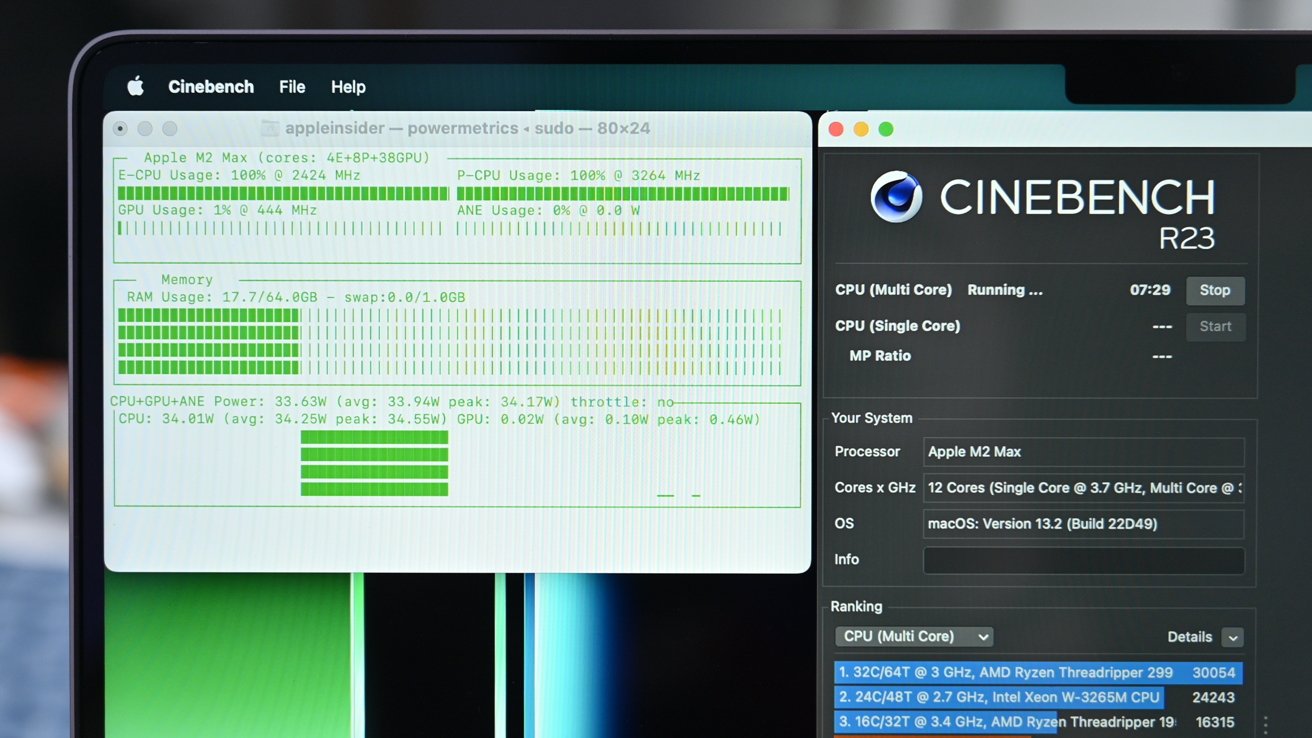Screen dimensions: 1312x738
Task: Click score 30054 in ranking
Action: pyautogui.click(x=1213, y=673)
